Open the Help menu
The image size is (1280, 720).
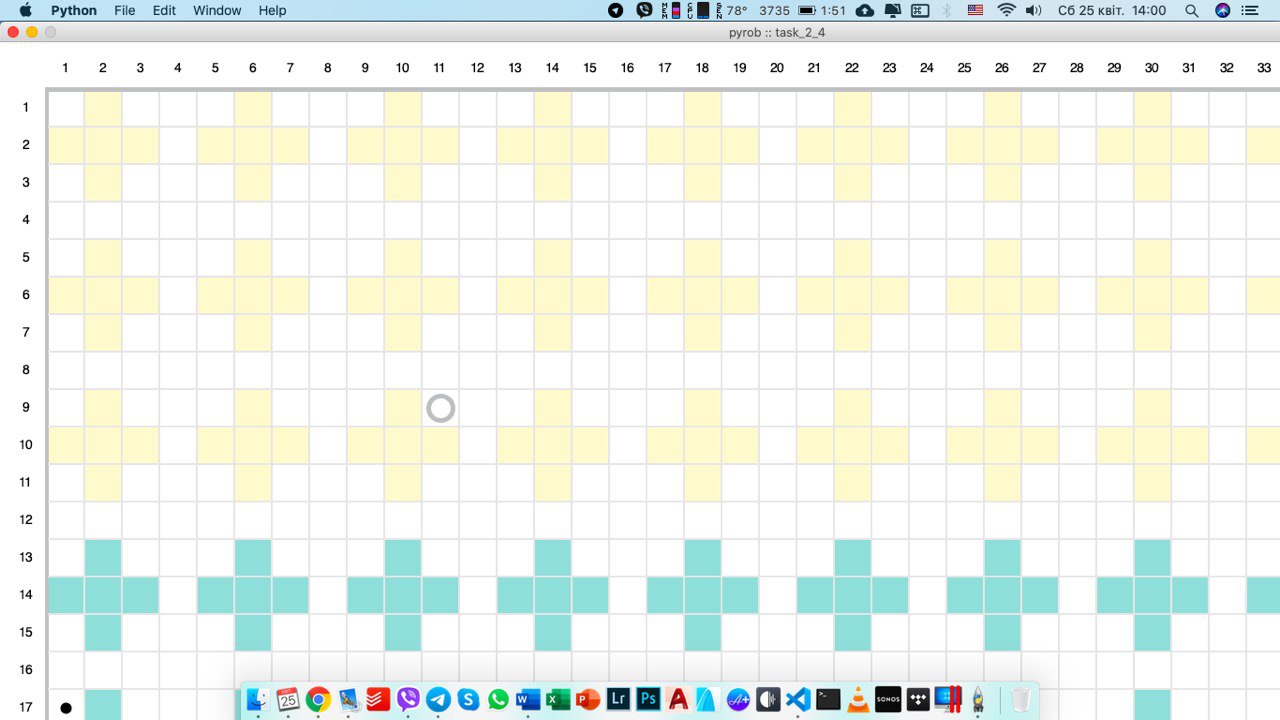click(x=272, y=10)
